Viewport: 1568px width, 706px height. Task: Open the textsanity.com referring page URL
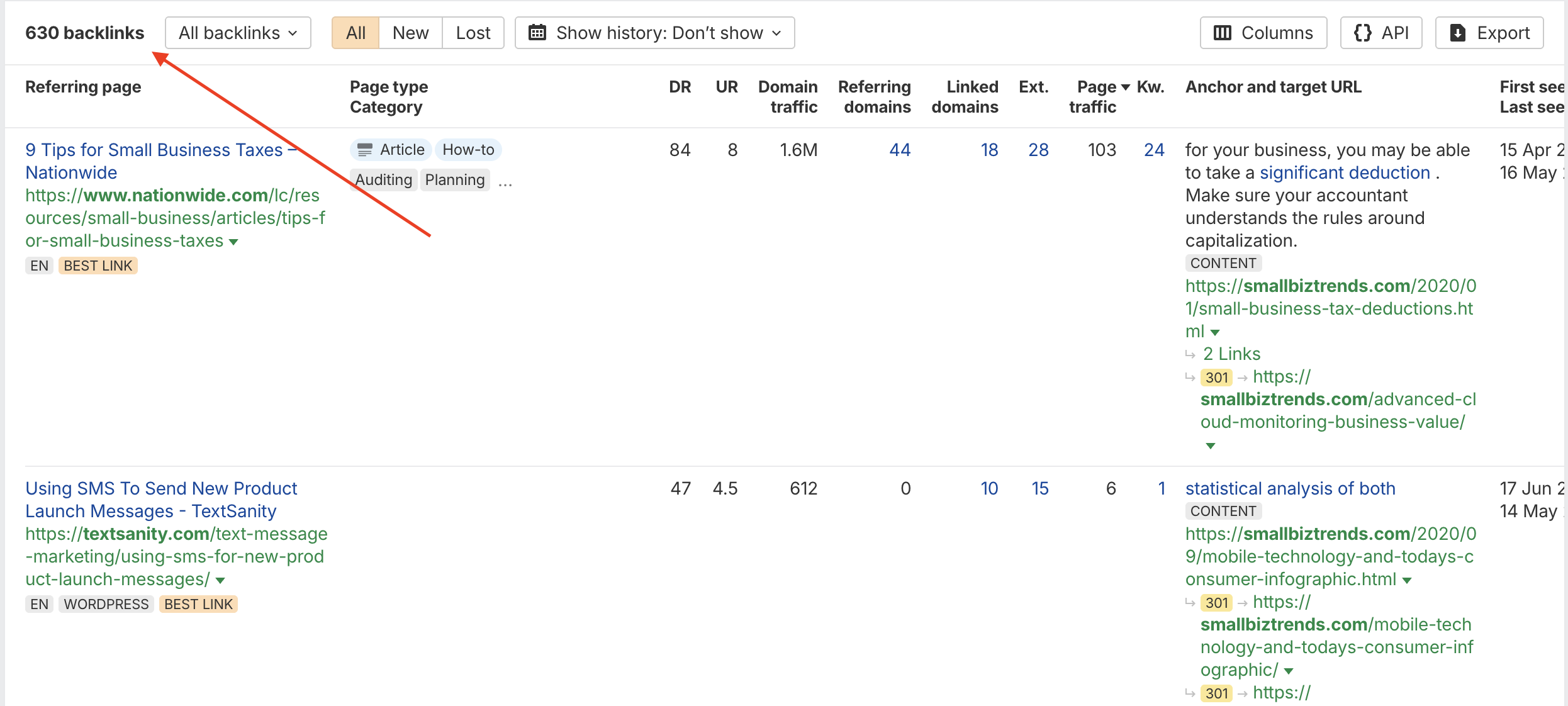coord(176,556)
